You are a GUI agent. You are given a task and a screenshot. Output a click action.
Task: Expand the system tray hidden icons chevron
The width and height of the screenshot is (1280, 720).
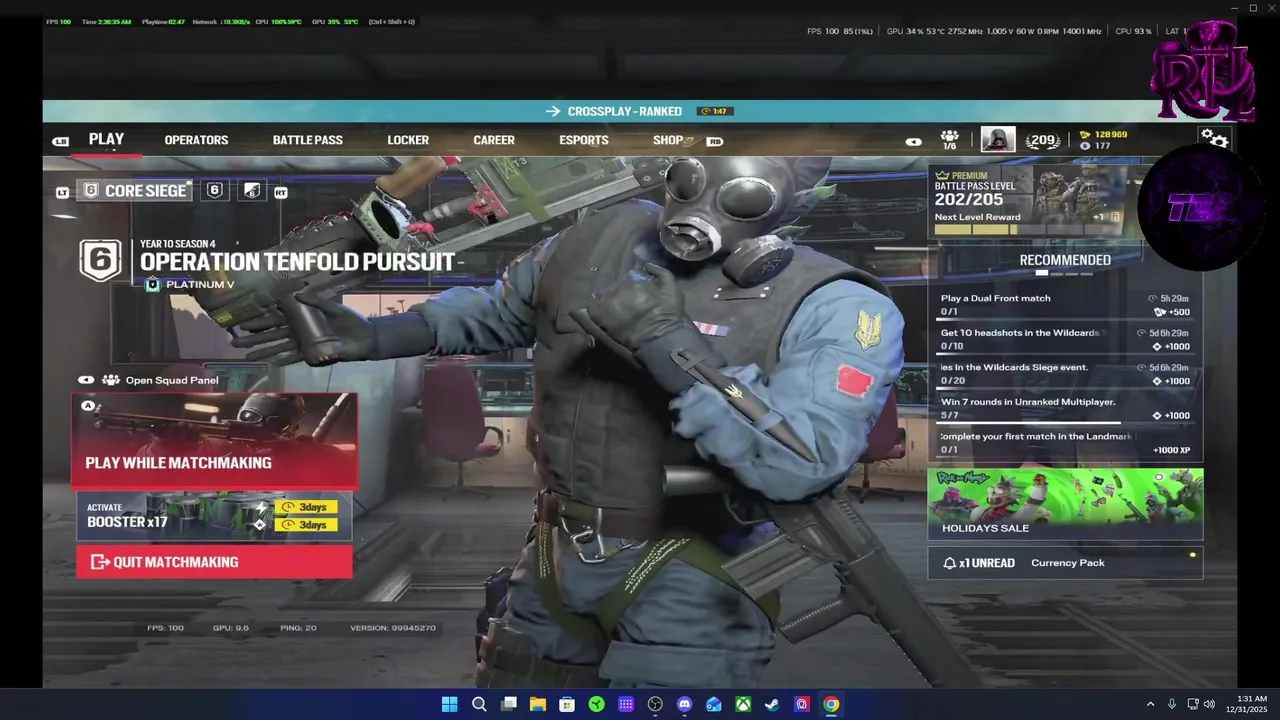(1150, 704)
